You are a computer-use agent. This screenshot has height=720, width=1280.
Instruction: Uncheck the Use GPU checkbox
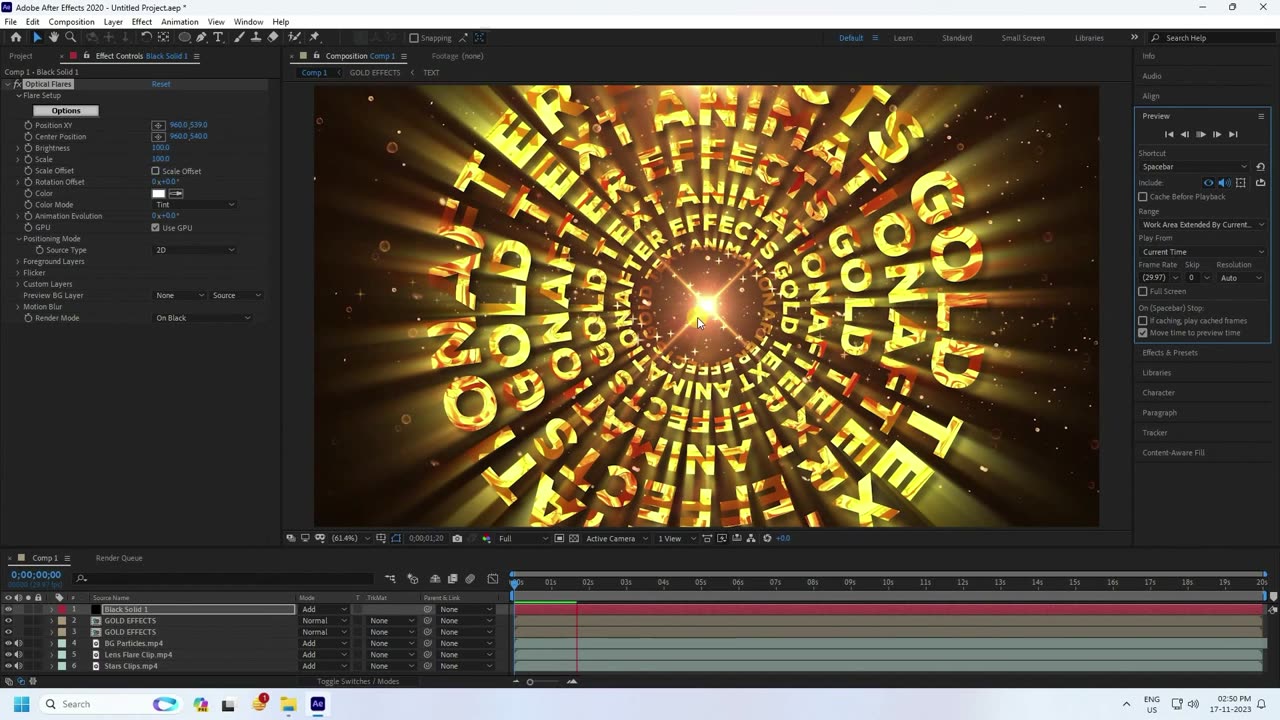155,228
